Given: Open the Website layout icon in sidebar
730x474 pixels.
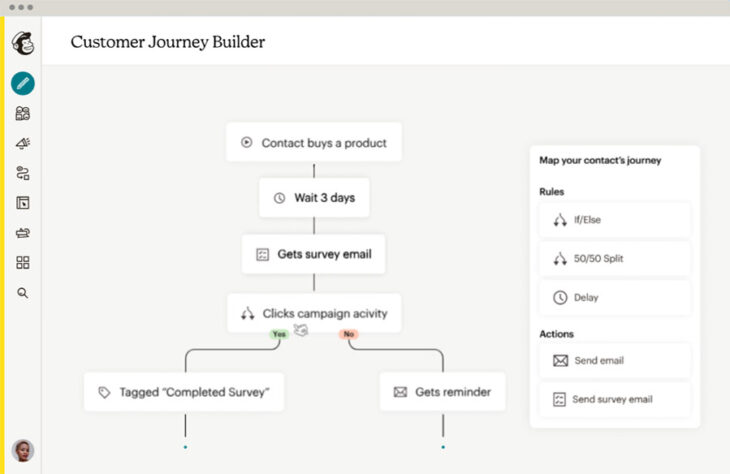Looking at the screenshot, I should click(x=22, y=203).
